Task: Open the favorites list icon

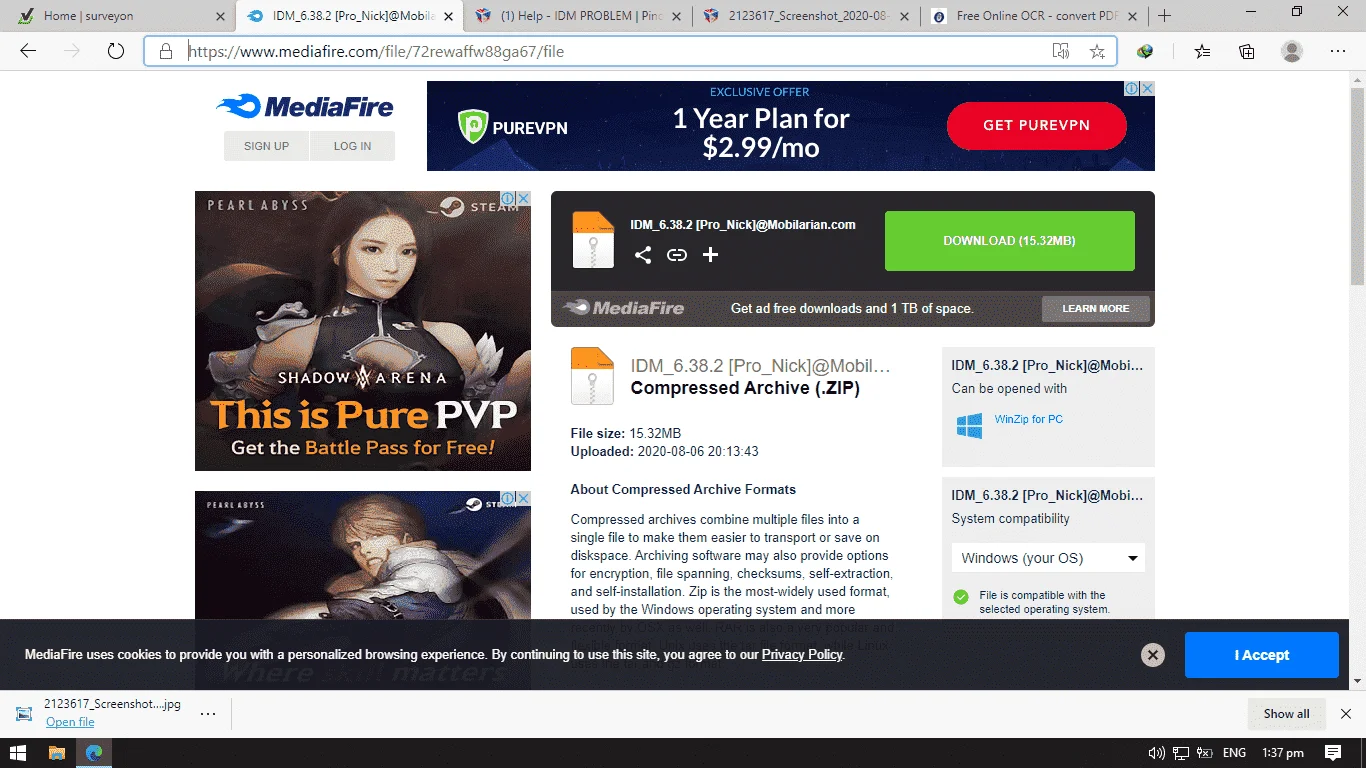Action: pos(1202,51)
